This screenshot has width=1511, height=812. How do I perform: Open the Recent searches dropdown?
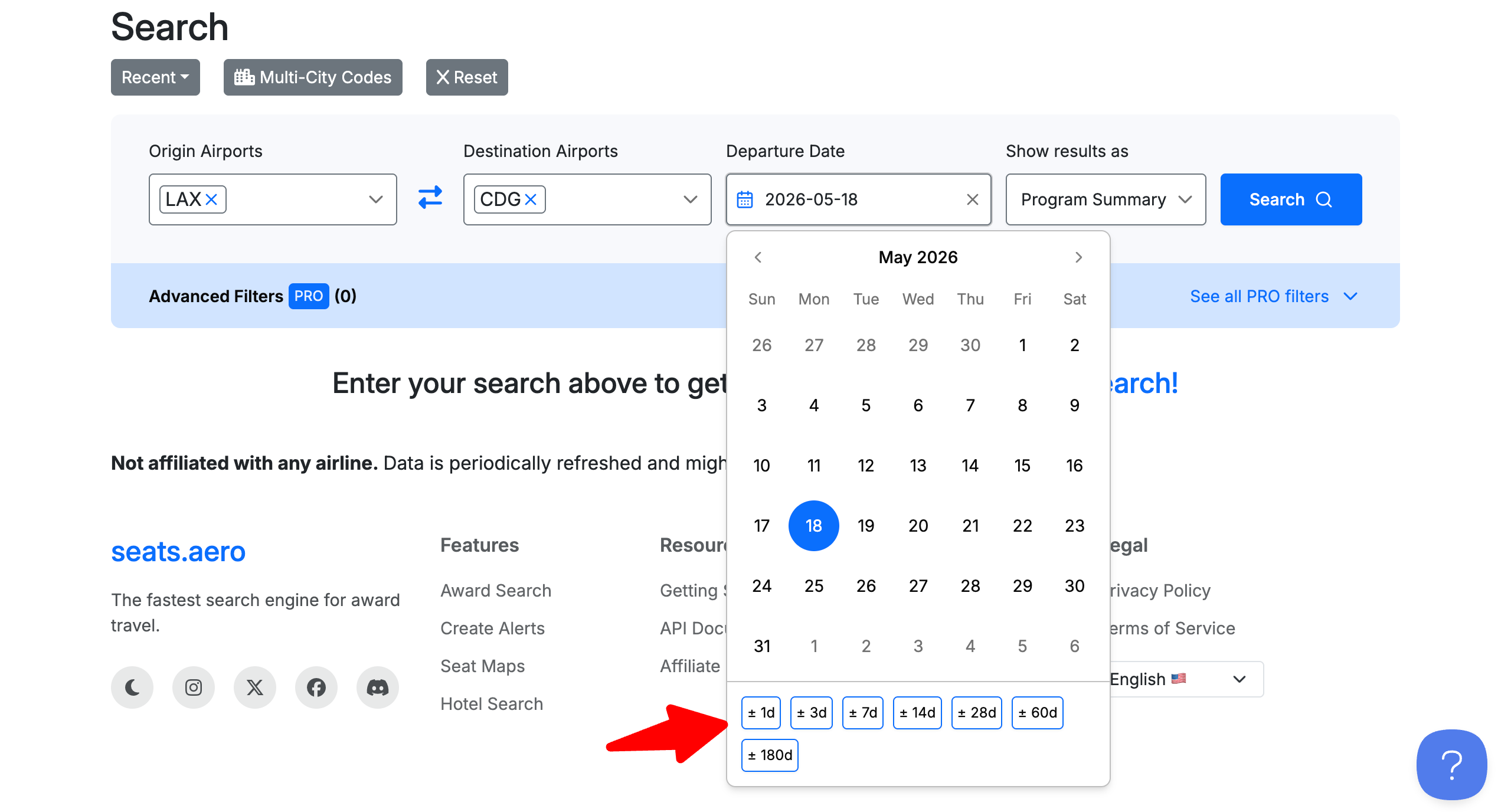point(155,77)
